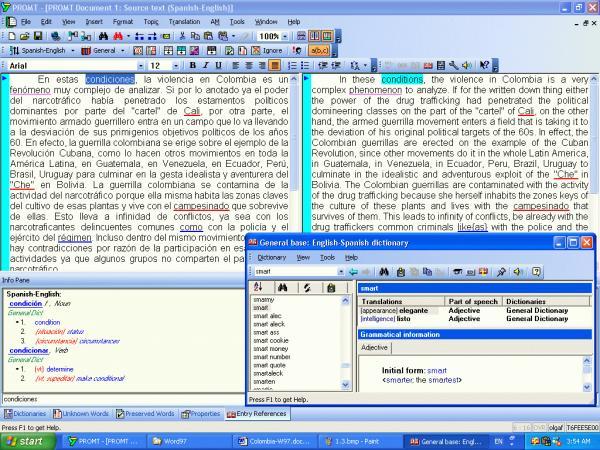Image resolution: width=600 pixels, height=450 pixels.
Task: Open the Dictionary menu in dictionary window
Action: [272, 258]
